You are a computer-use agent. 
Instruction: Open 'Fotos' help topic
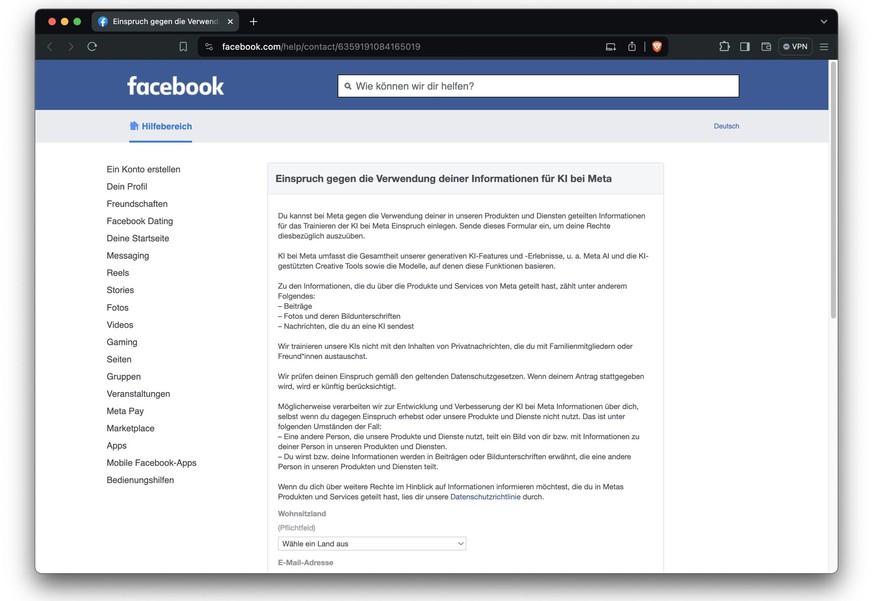(x=117, y=307)
